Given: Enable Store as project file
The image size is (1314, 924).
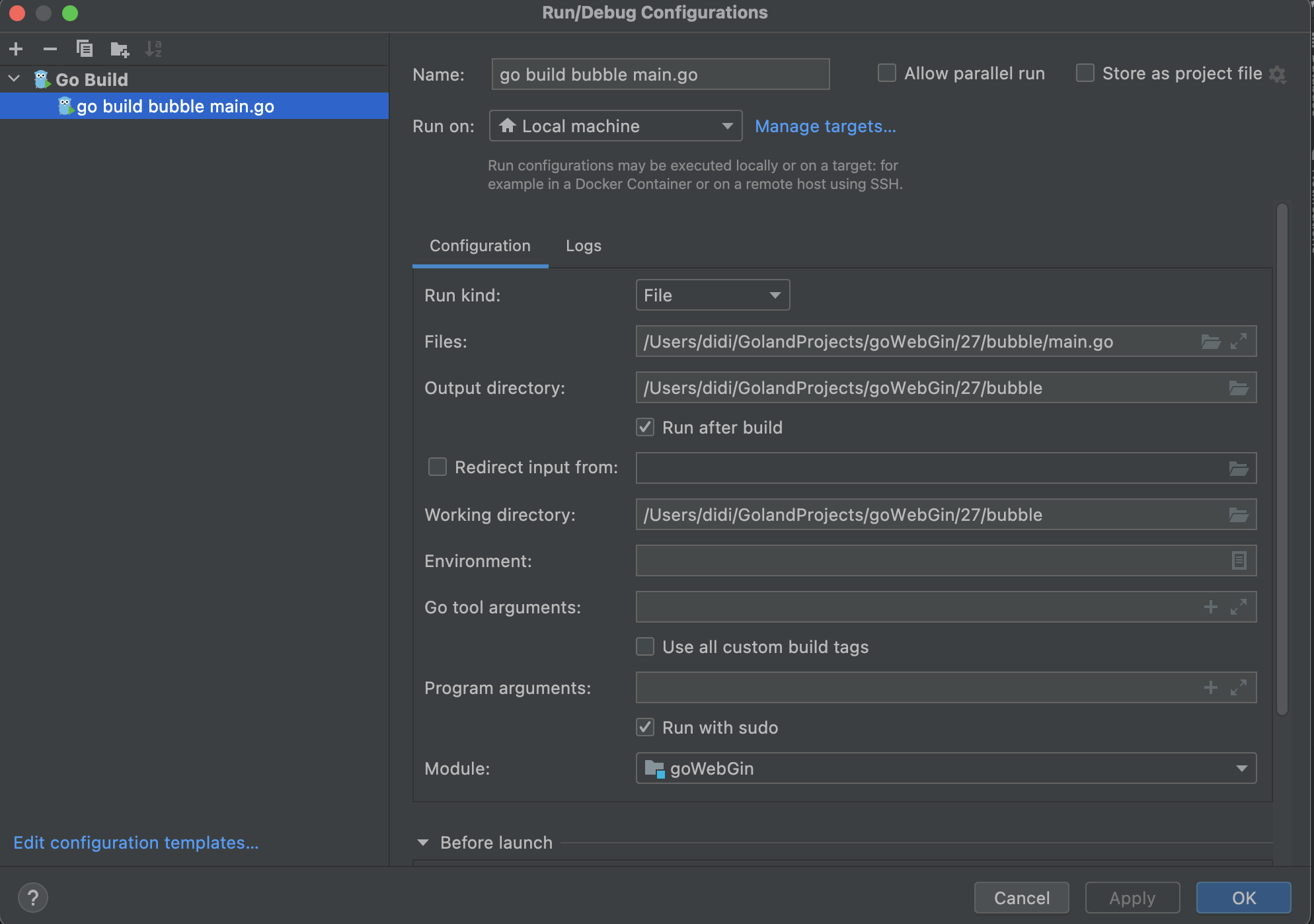Looking at the screenshot, I should 1085,73.
